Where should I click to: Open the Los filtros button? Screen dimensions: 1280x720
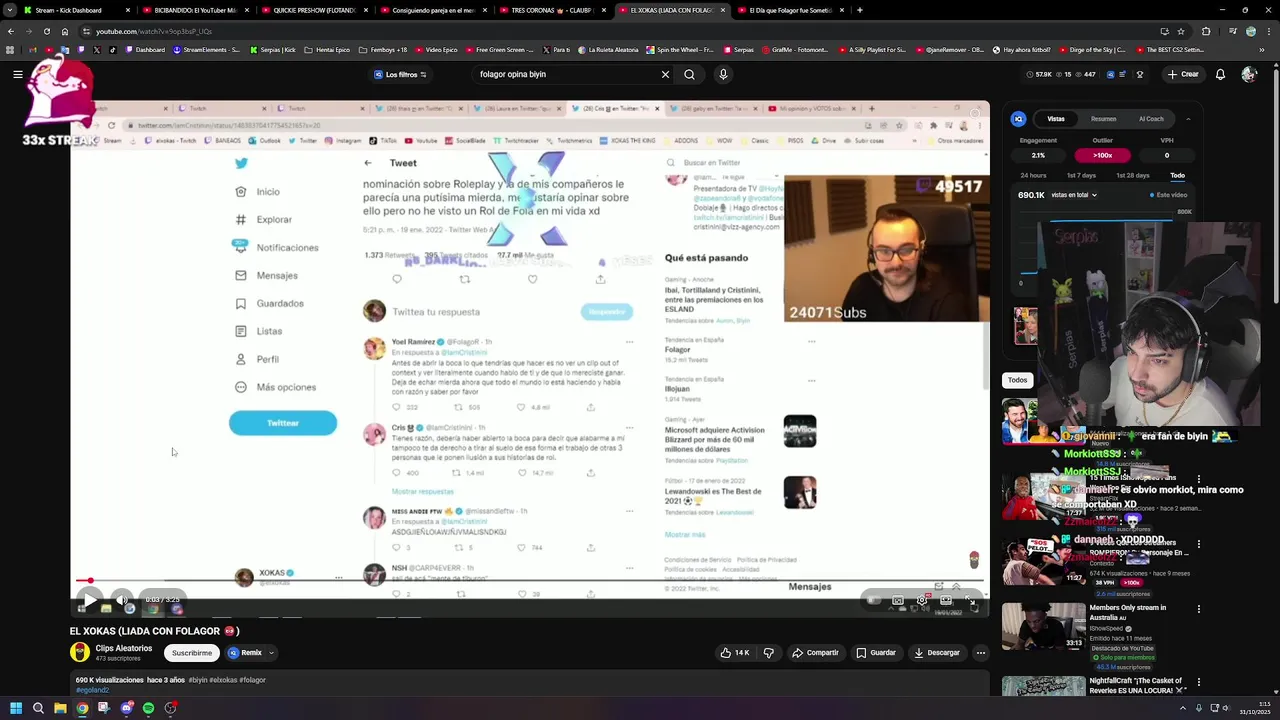[400, 74]
